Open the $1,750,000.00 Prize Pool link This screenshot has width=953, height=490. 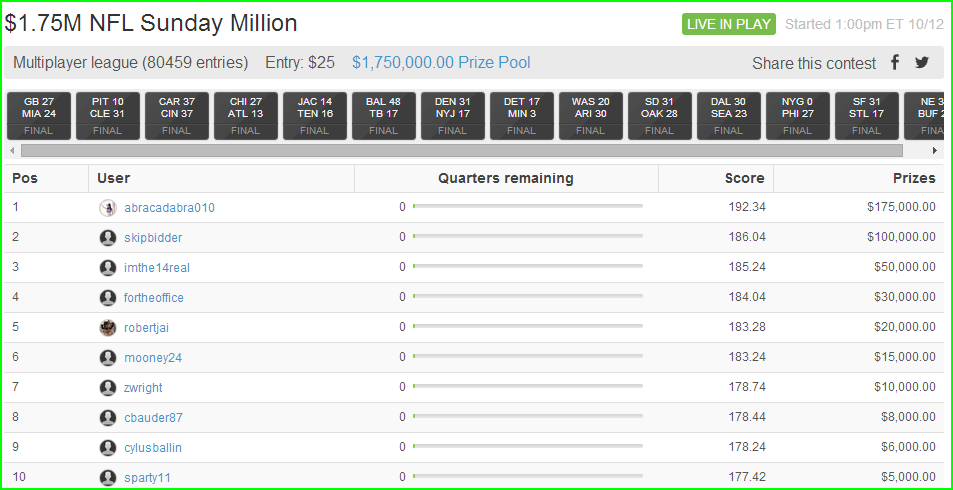441,63
